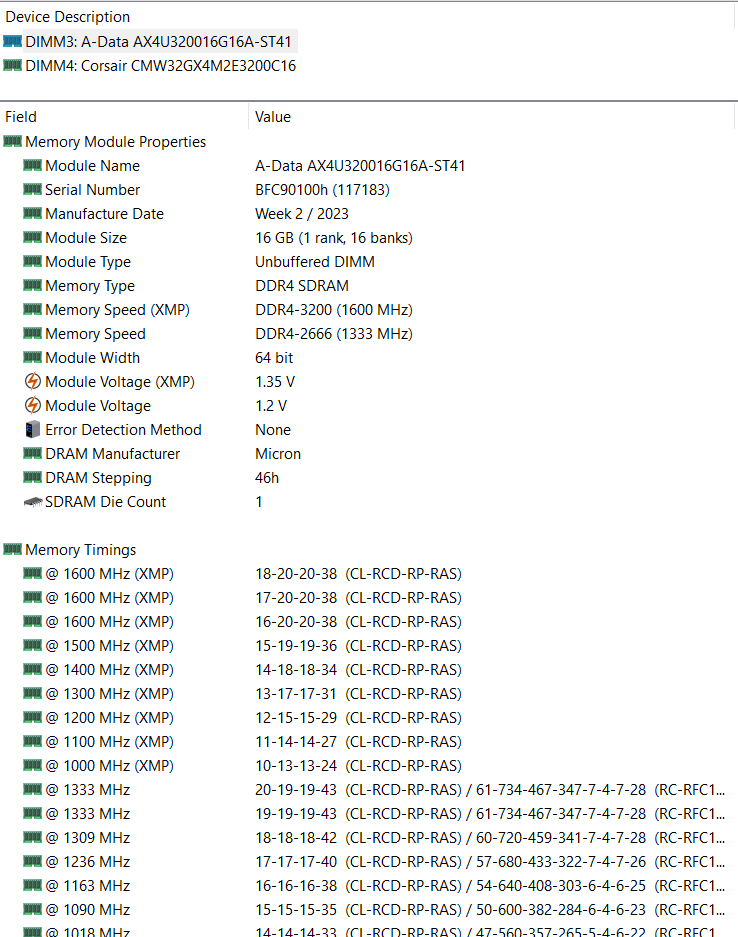
Task: Click the @ 1090 MHz row icon
Action: coord(32,909)
